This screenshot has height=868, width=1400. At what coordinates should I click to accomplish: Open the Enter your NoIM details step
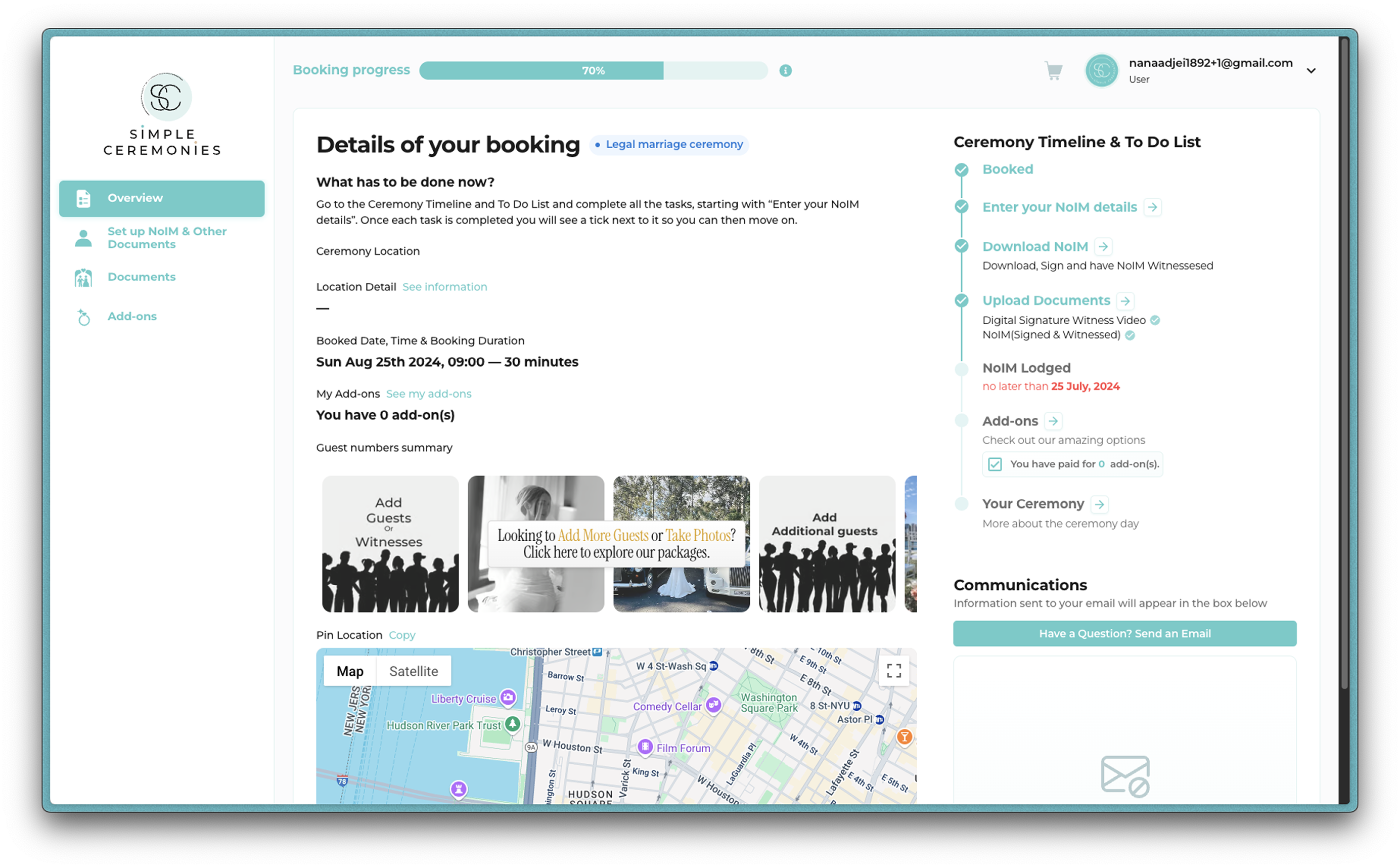pos(1059,207)
